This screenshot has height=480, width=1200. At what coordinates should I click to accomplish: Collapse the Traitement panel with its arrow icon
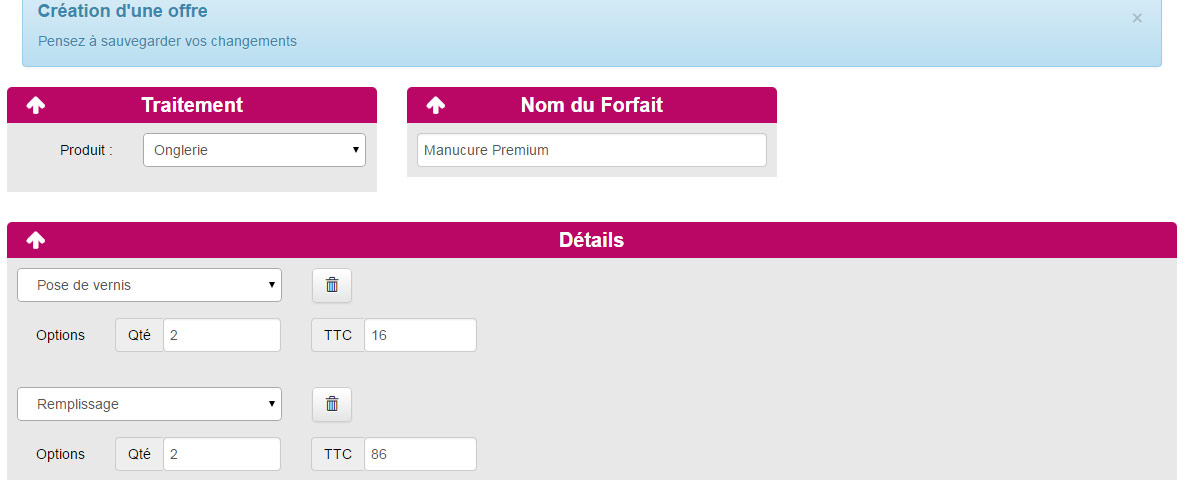[36, 105]
